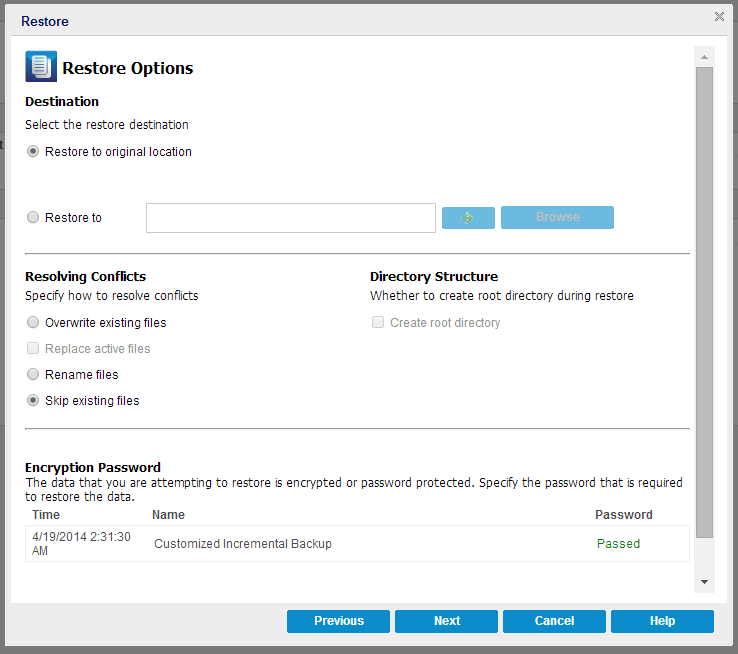738x654 pixels.
Task: Close the Restore dialog with X
Action: [x=719, y=17]
